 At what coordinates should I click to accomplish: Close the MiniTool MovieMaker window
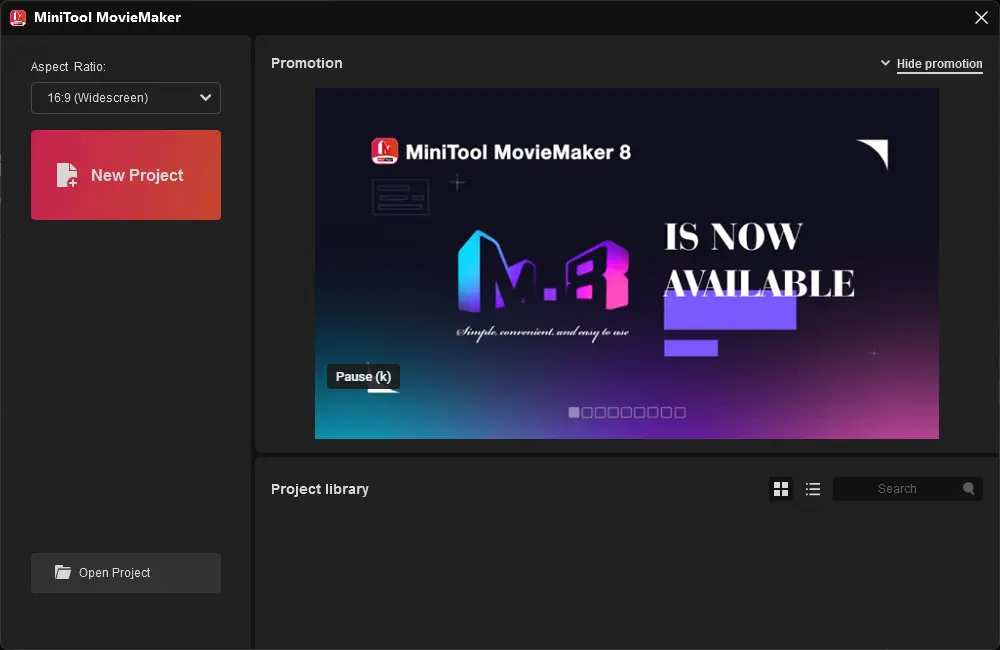click(982, 17)
